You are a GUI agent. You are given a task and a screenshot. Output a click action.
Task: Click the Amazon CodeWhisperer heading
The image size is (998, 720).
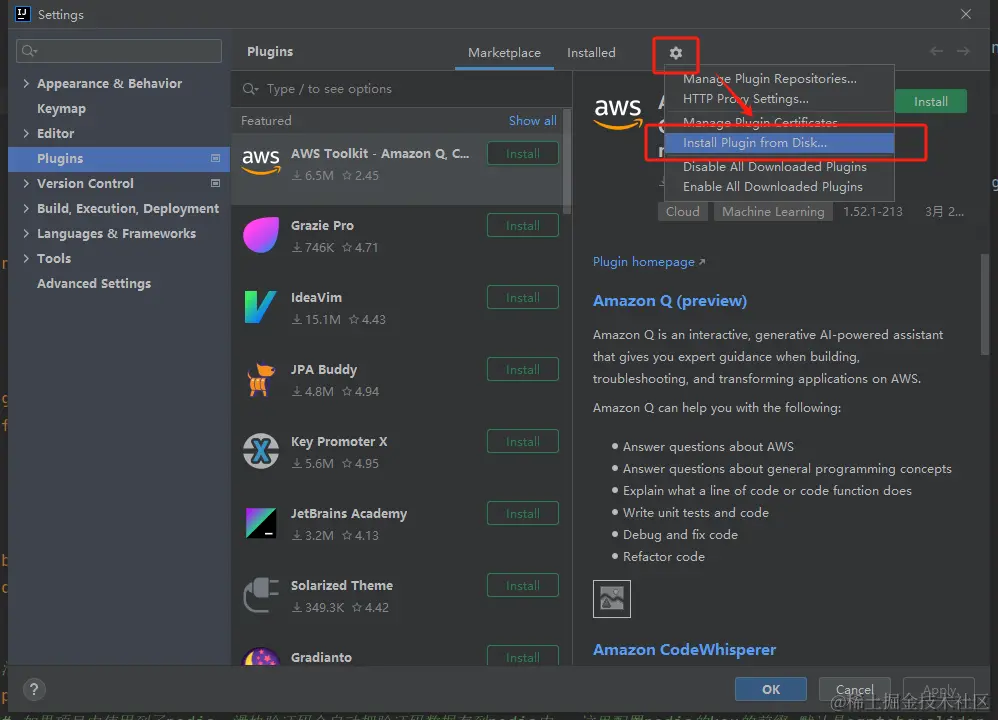click(x=684, y=649)
